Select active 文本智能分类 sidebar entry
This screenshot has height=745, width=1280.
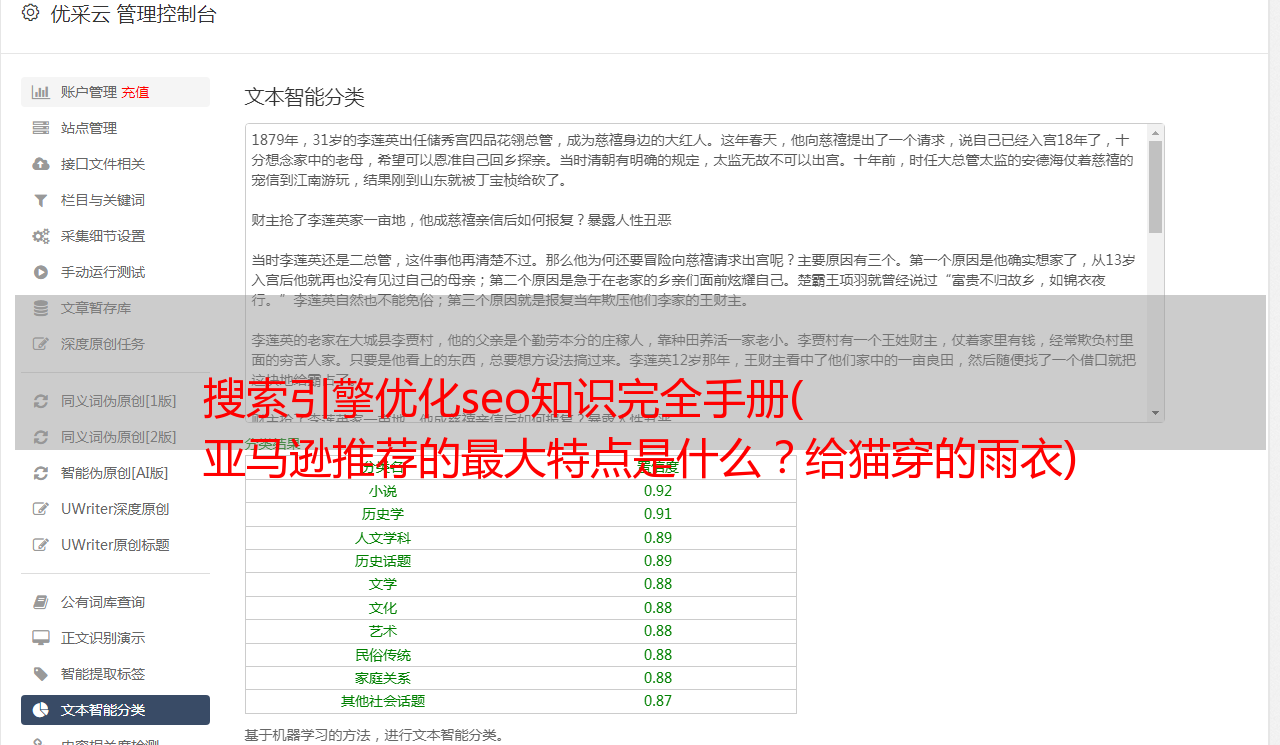(115, 710)
